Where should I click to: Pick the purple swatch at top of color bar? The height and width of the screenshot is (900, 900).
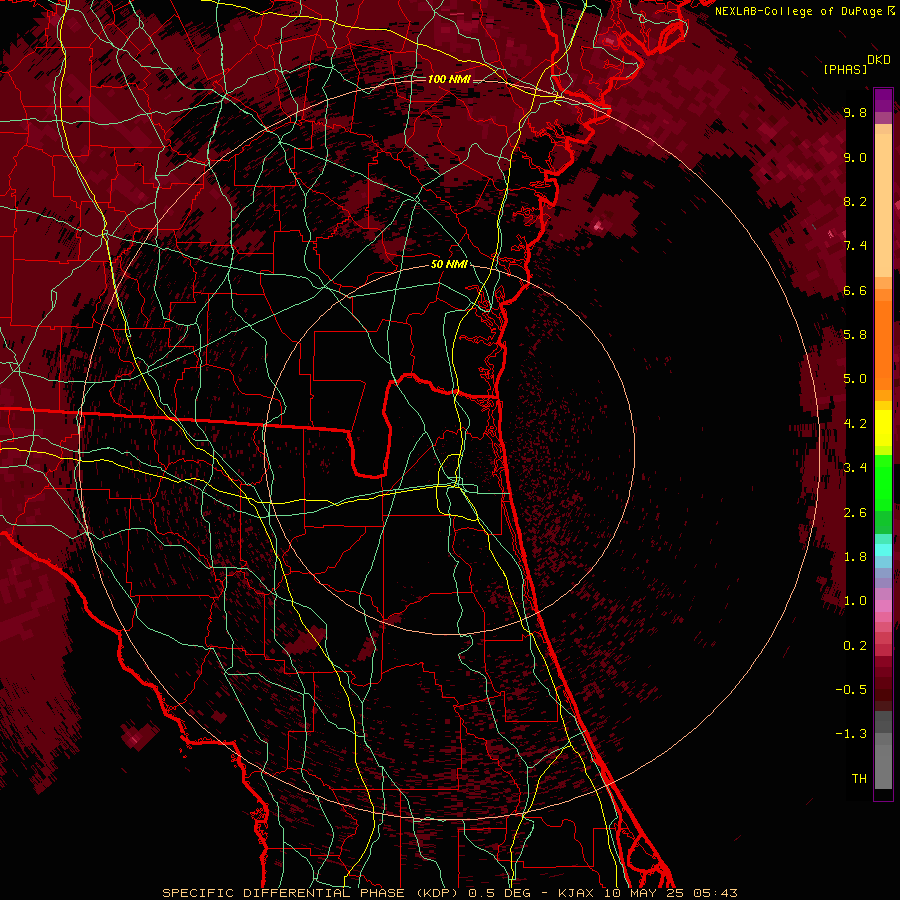click(883, 100)
